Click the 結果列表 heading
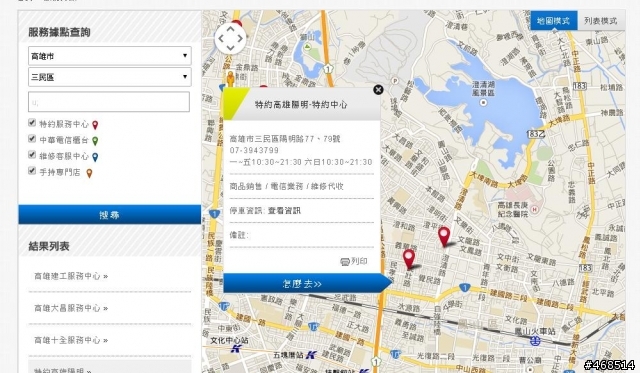 click(49, 246)
